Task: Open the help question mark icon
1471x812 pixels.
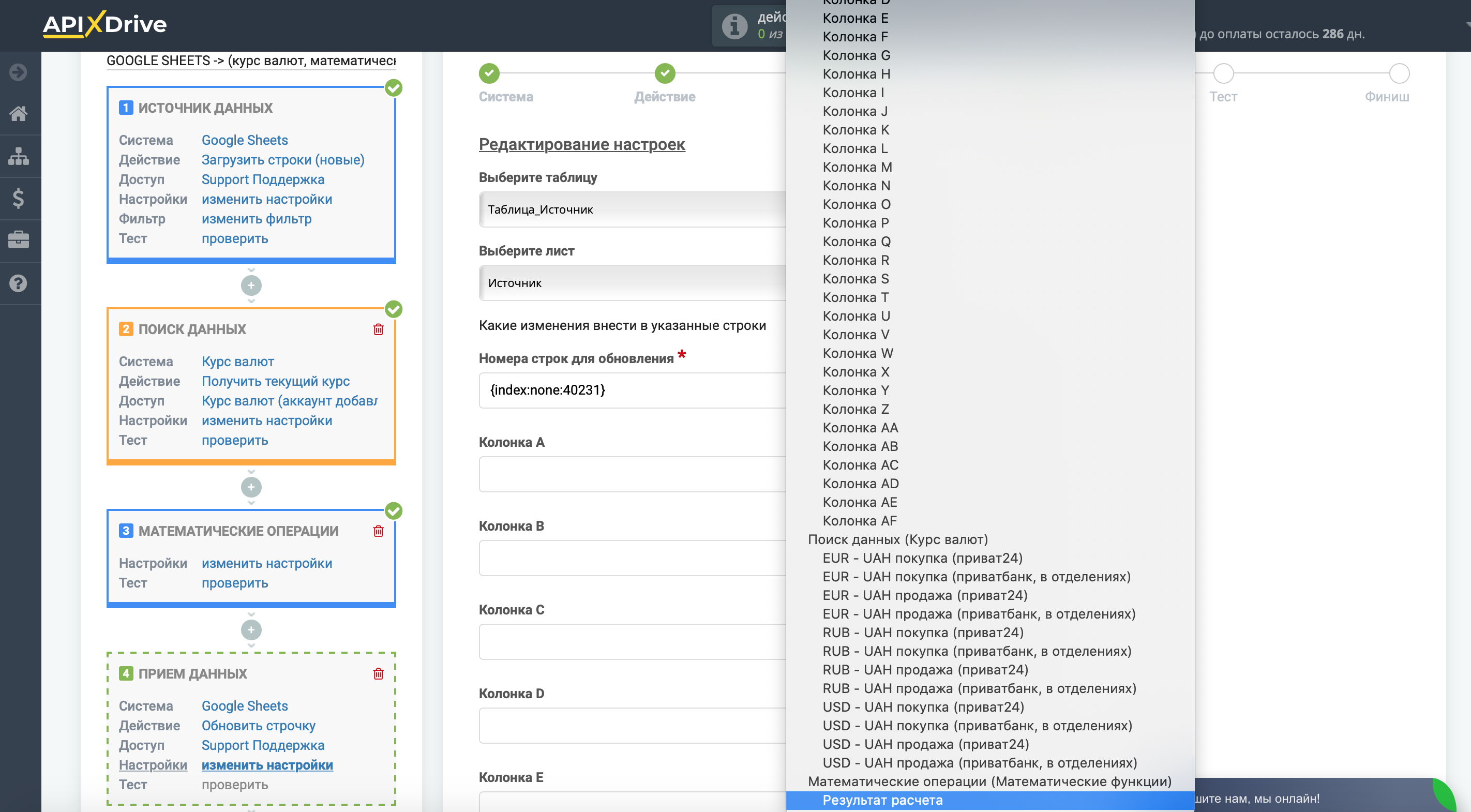Action: tap(18, 283)
